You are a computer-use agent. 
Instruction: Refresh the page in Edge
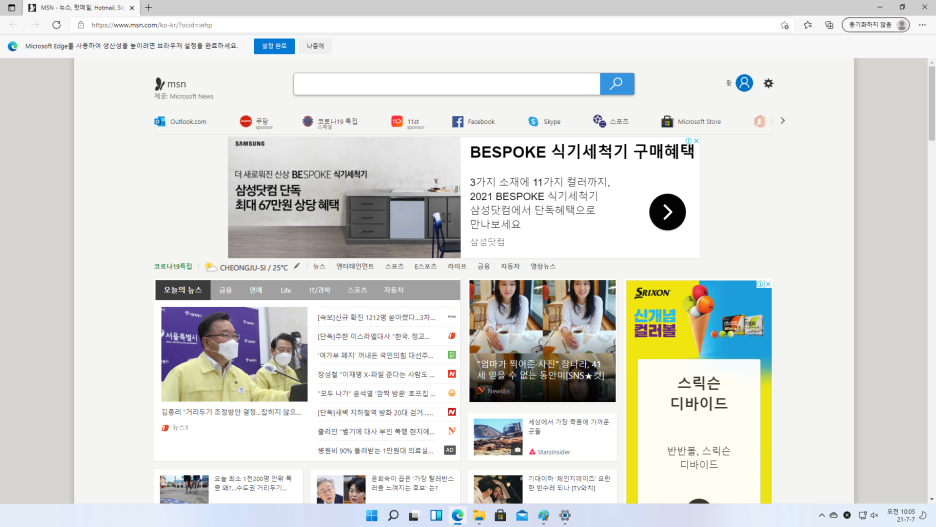point(57,25)
